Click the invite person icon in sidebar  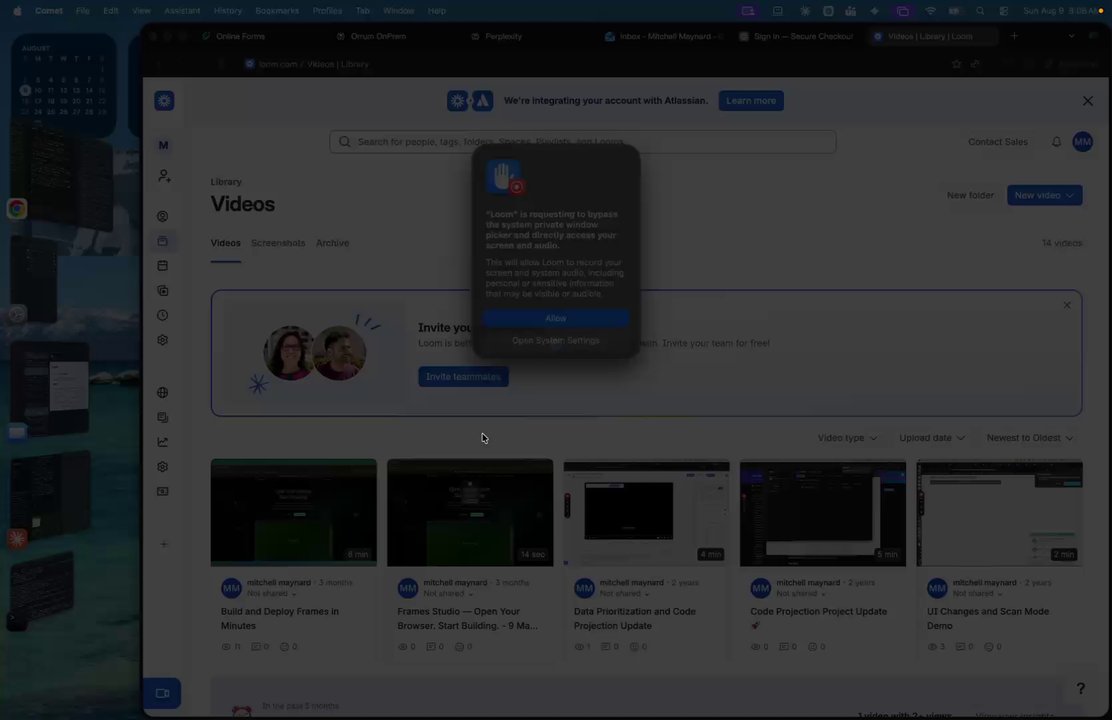pos(164,176)
